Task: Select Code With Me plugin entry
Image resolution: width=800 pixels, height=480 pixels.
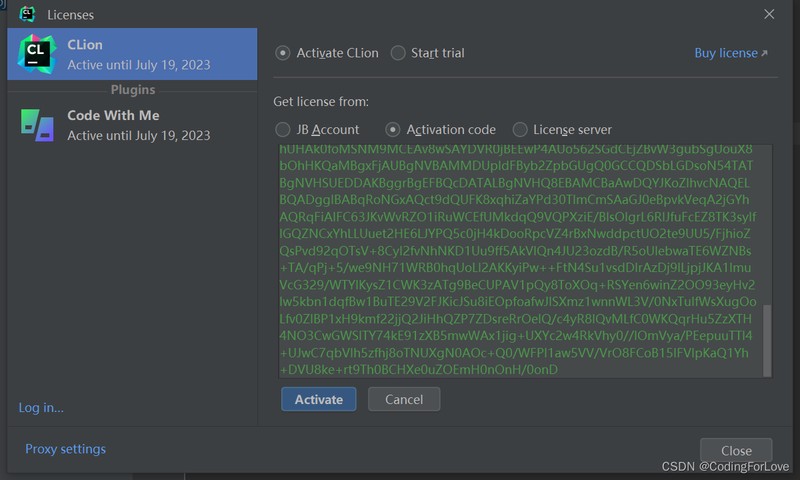Action: tap(140, 125)
